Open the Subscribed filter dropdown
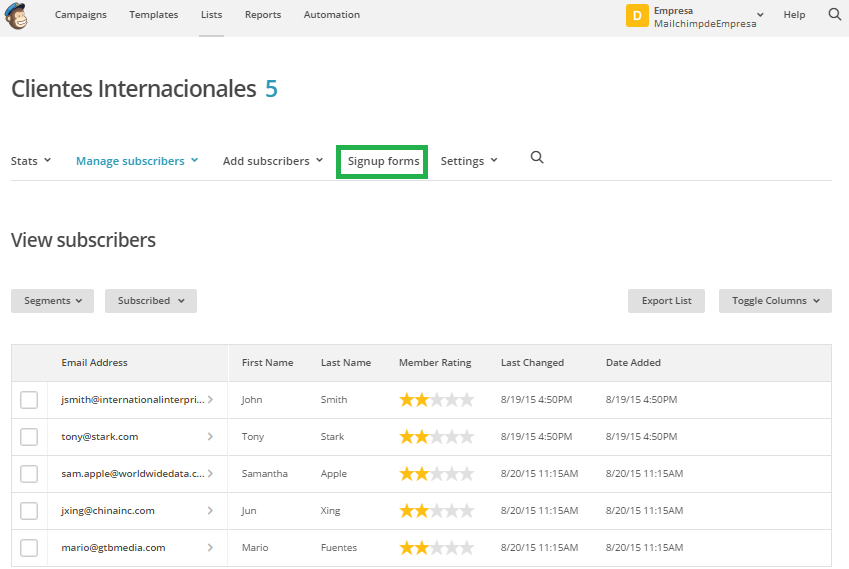 pos(150,301)
